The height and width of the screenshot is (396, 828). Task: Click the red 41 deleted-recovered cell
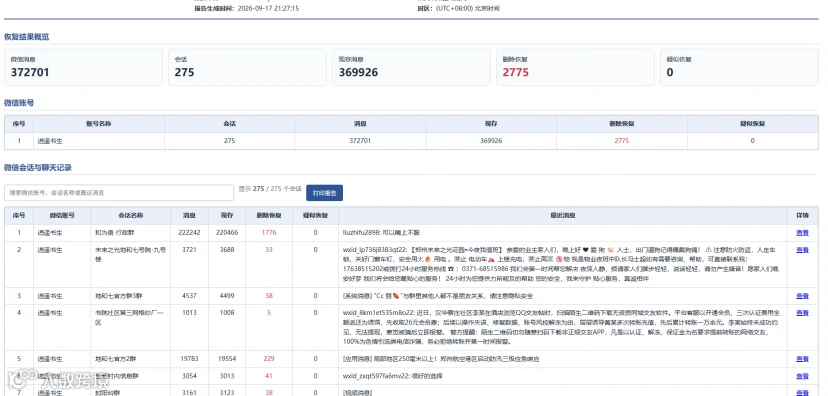click(269, 376)
